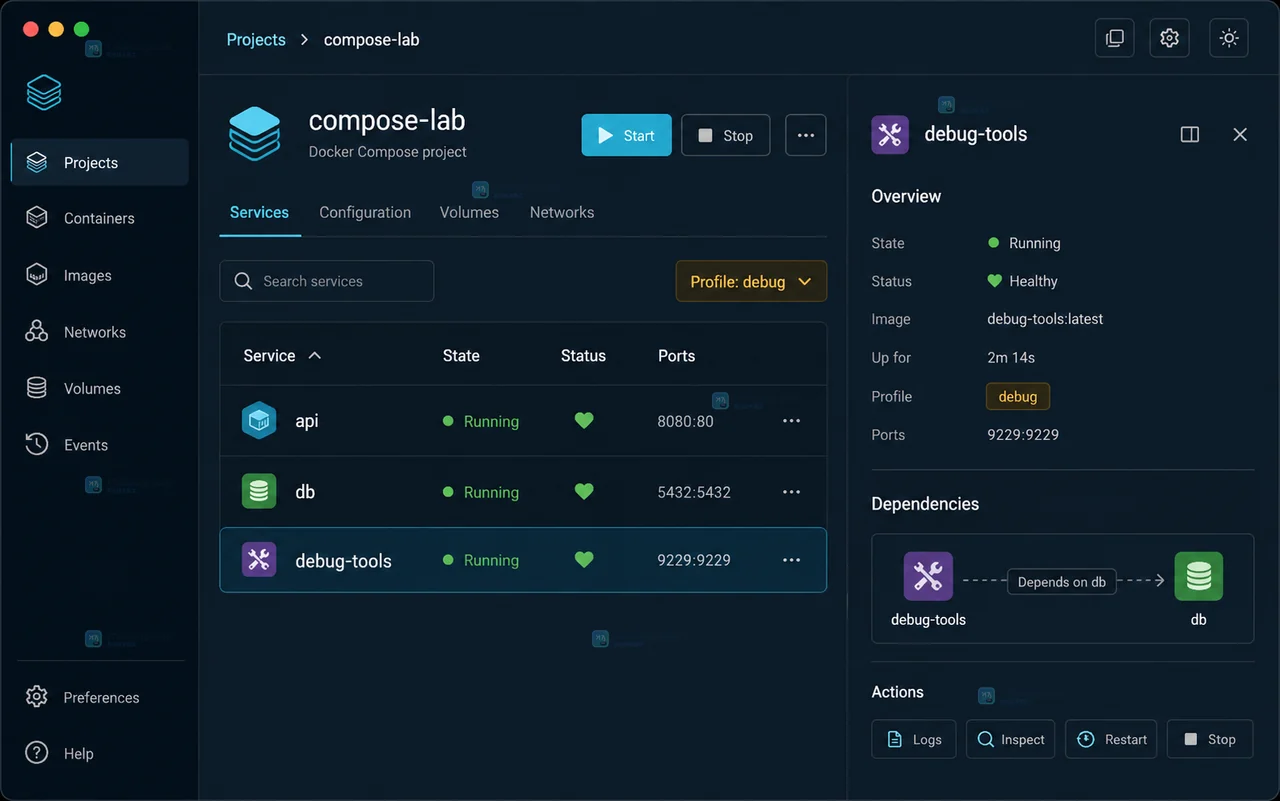
Task: Click debug-tools wrench icon in services table
Action: pos(259,559)
